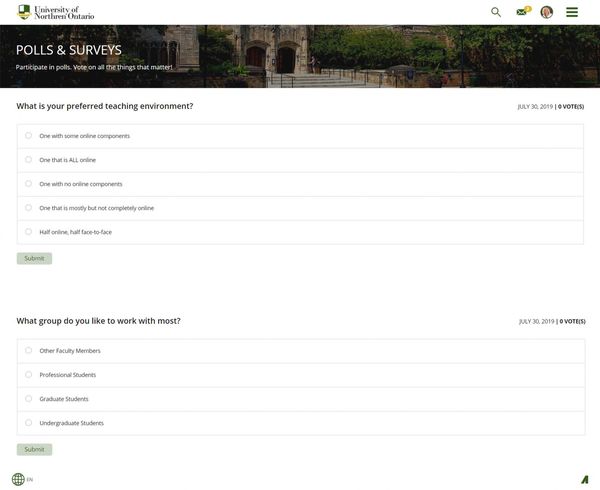Viewport: 600px width, 490px height.
Task: Click the EN language label
Action: click(30, 480)
